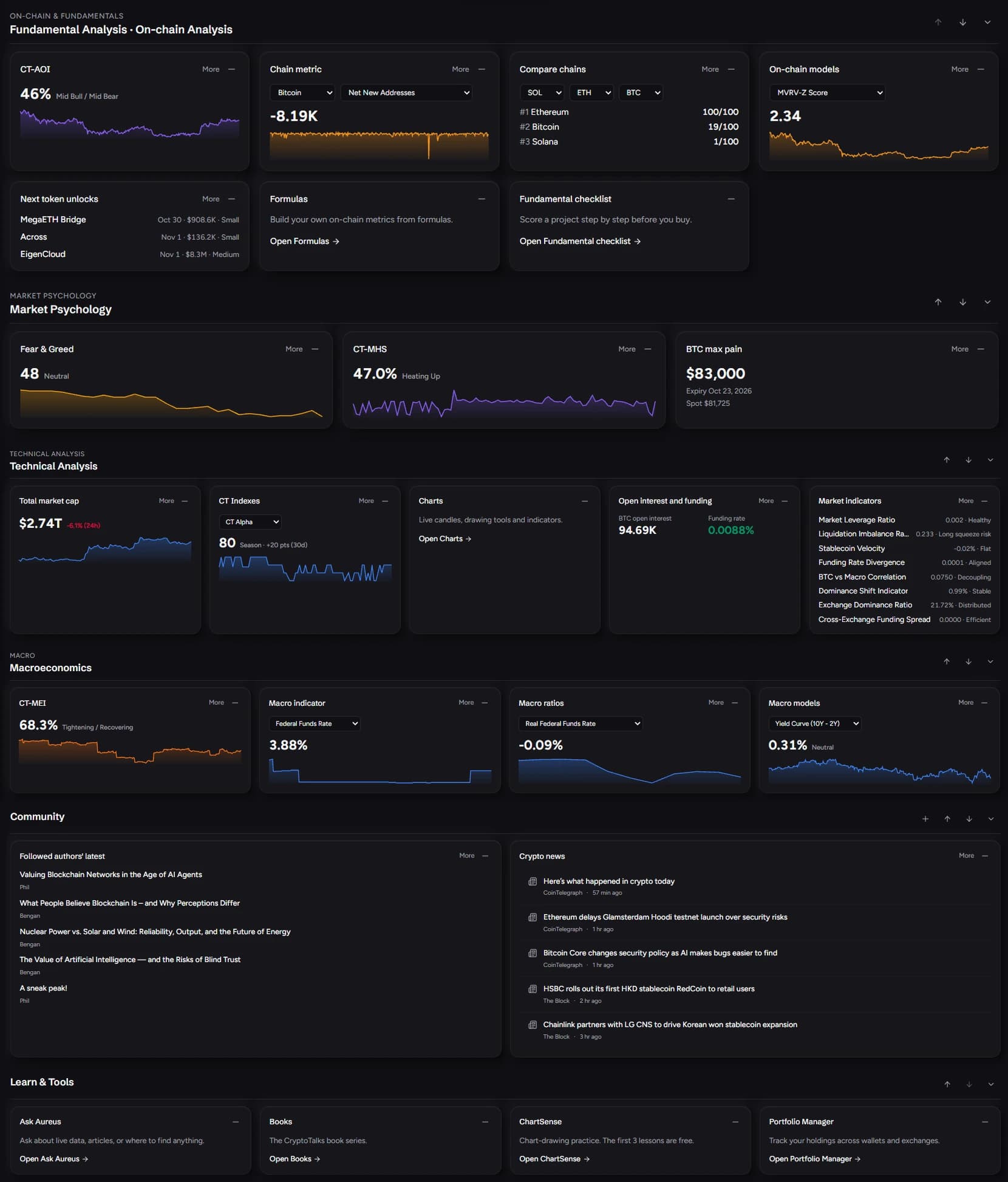Minimize the Fear & Greed card
The width and height of the screenshot is (1008, 1182).
[315, 349]
